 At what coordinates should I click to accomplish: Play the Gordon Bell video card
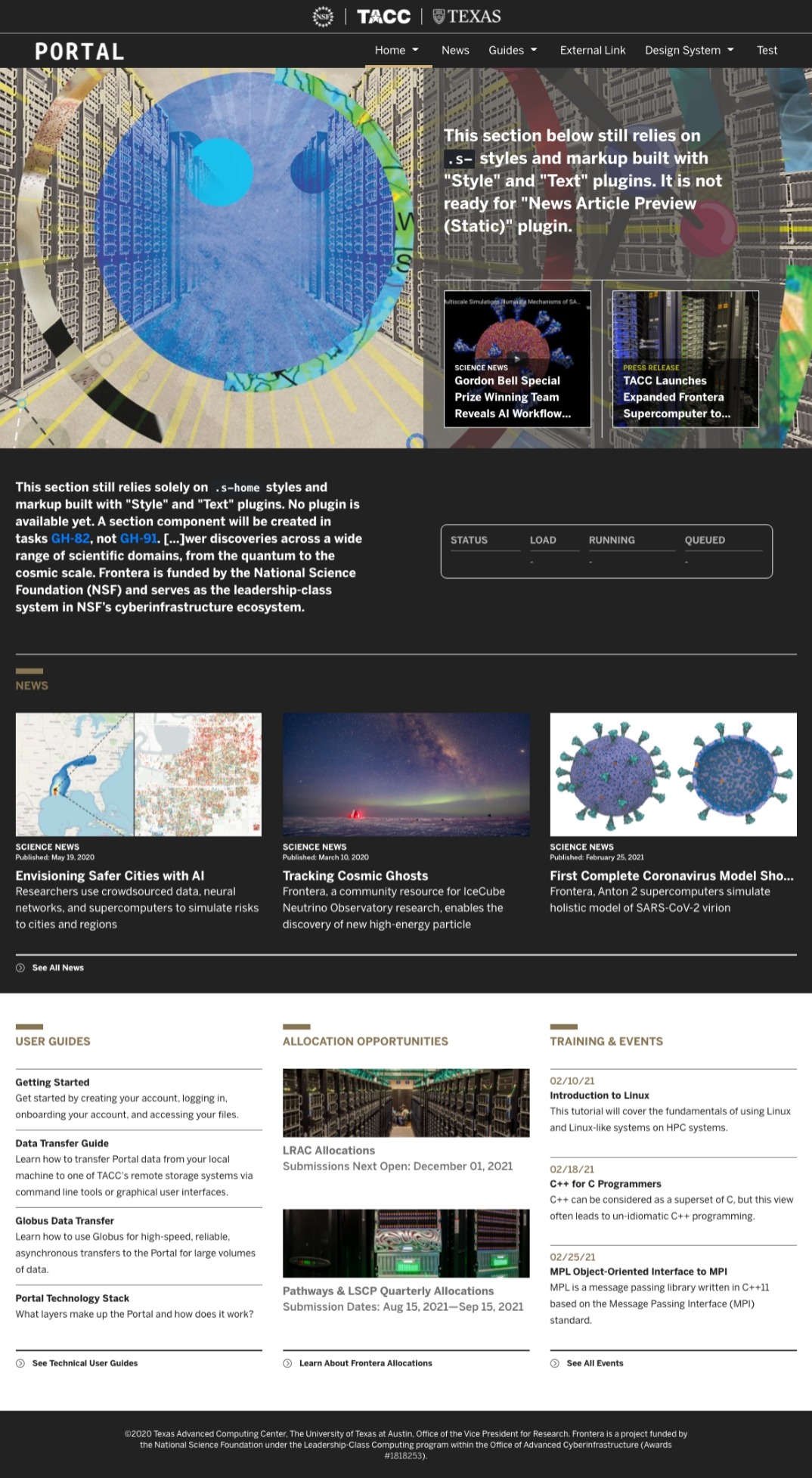click(517, 358)
